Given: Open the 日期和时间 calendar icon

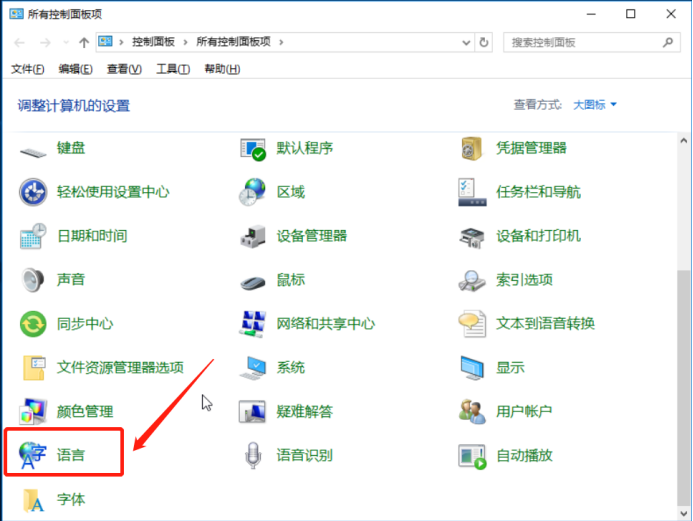Looking at the screenshot, I should pos(33,236).
